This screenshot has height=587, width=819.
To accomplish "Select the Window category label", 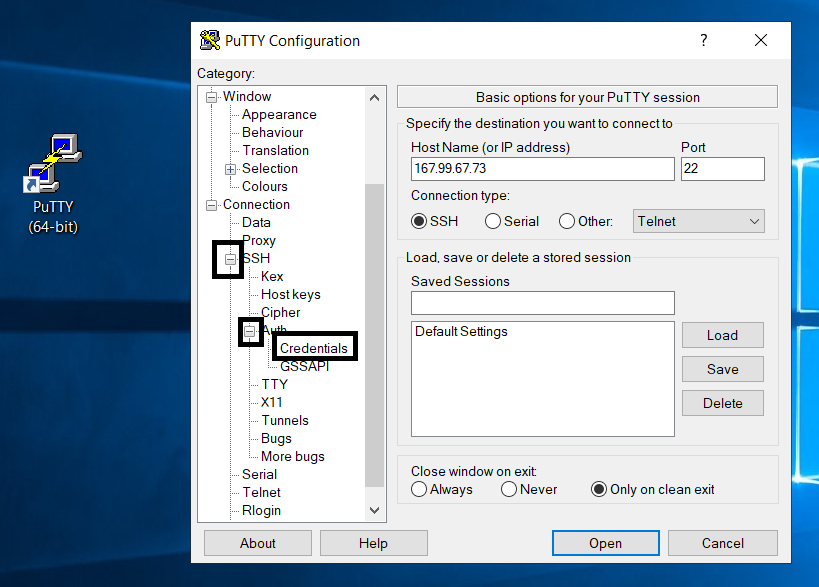I will [247, 97].
